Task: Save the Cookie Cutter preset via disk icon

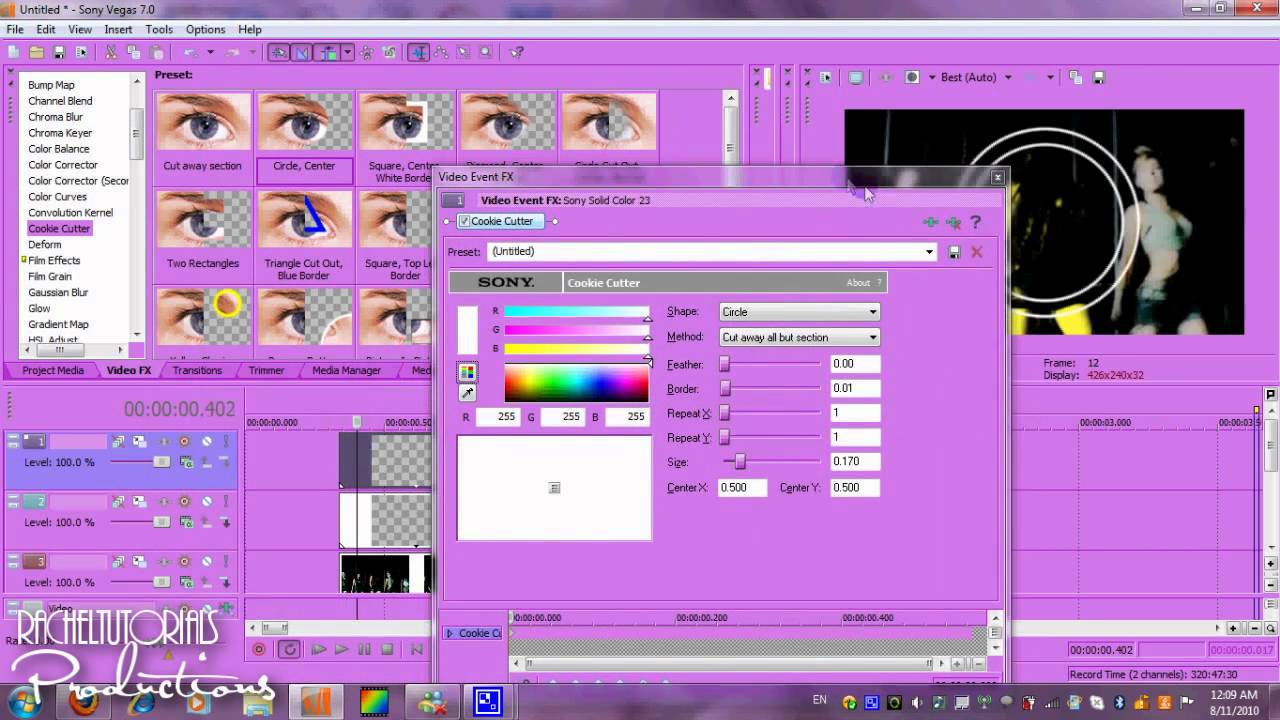Action: tap(954, 252)
